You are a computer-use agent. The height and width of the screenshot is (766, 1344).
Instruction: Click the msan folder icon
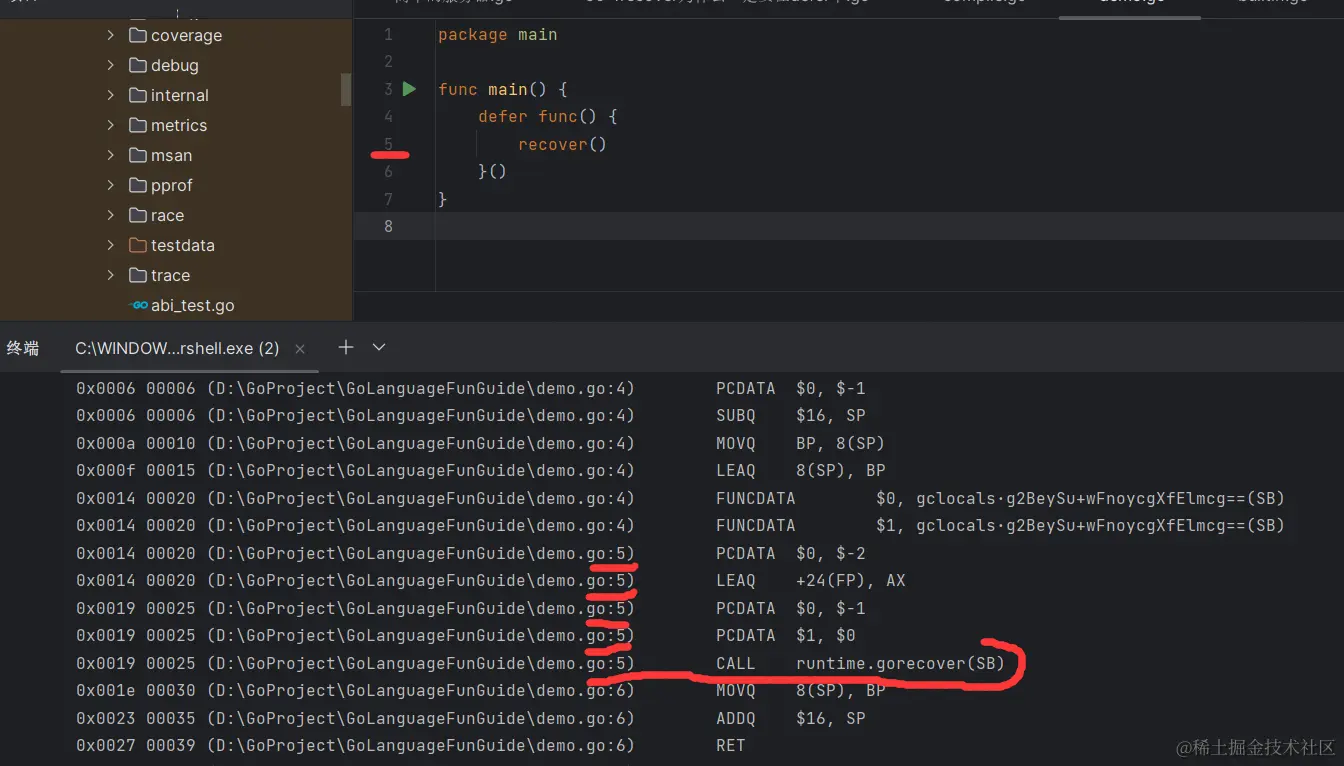coord(138,156)
